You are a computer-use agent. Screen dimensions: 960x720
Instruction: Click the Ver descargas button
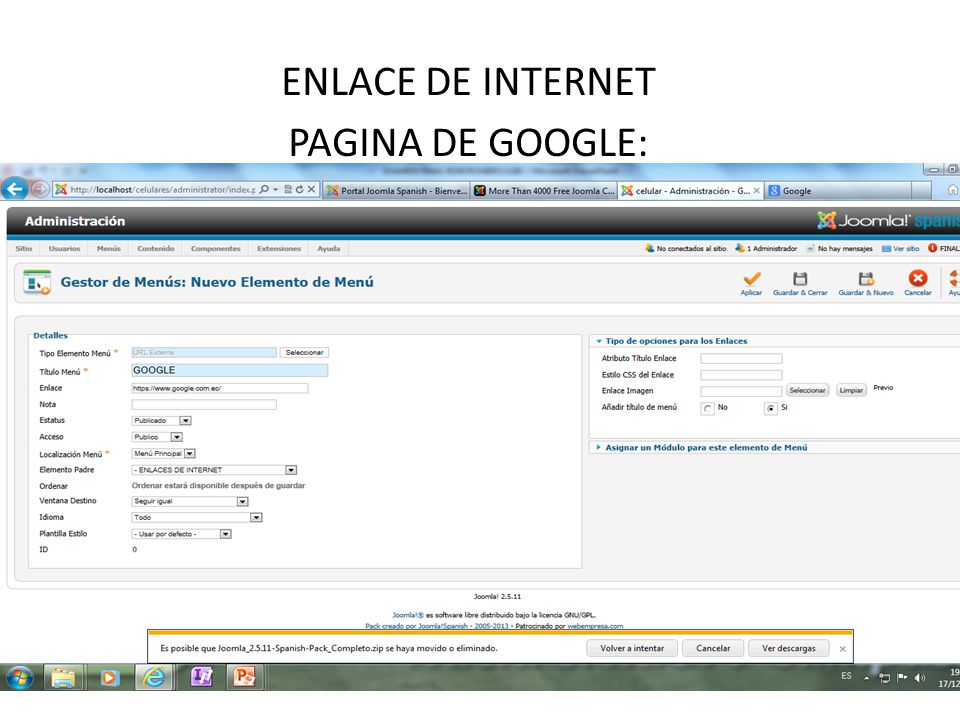coord(789,648)
